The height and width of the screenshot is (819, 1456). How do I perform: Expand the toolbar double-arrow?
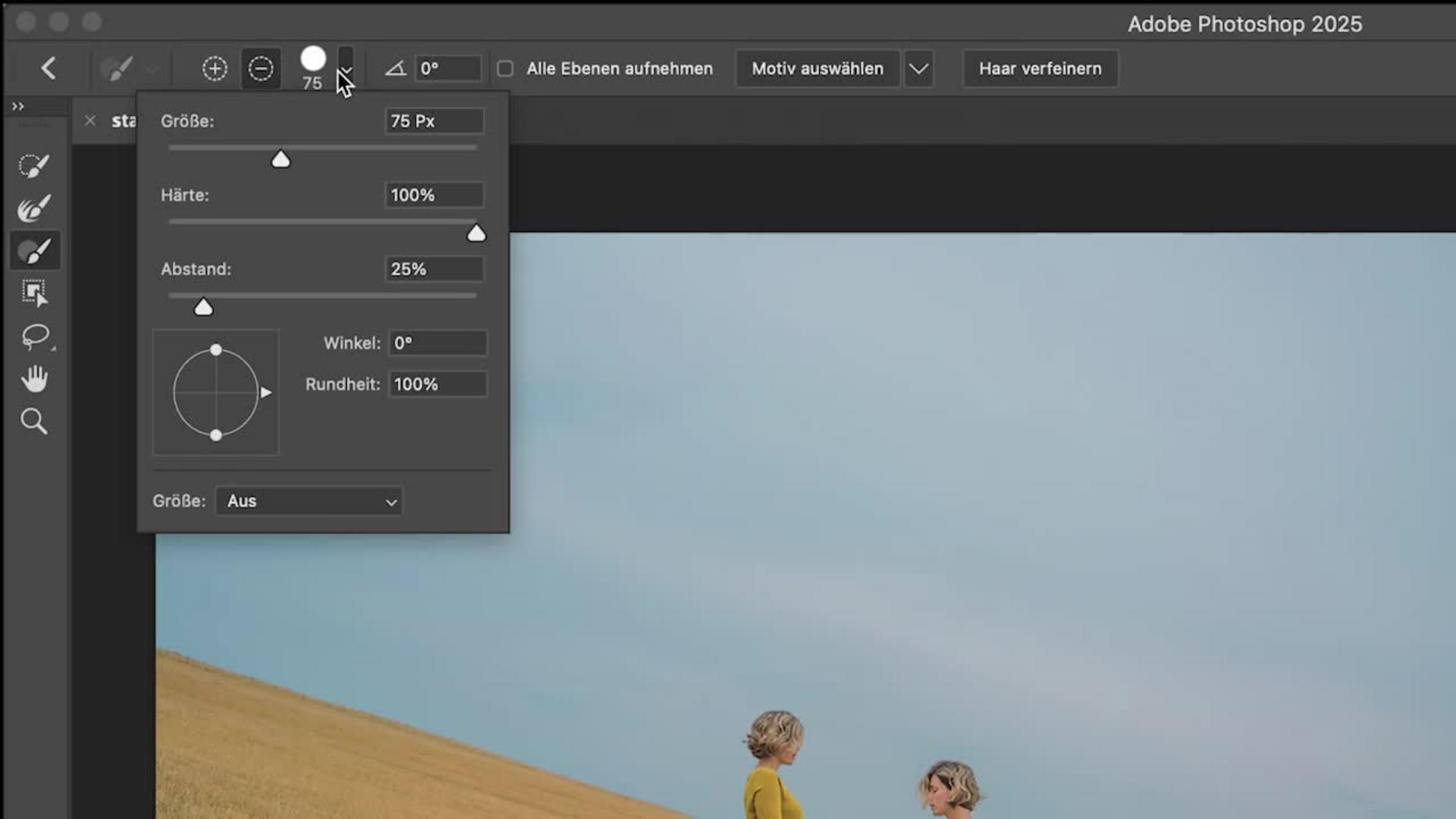[x=18, y=106]
